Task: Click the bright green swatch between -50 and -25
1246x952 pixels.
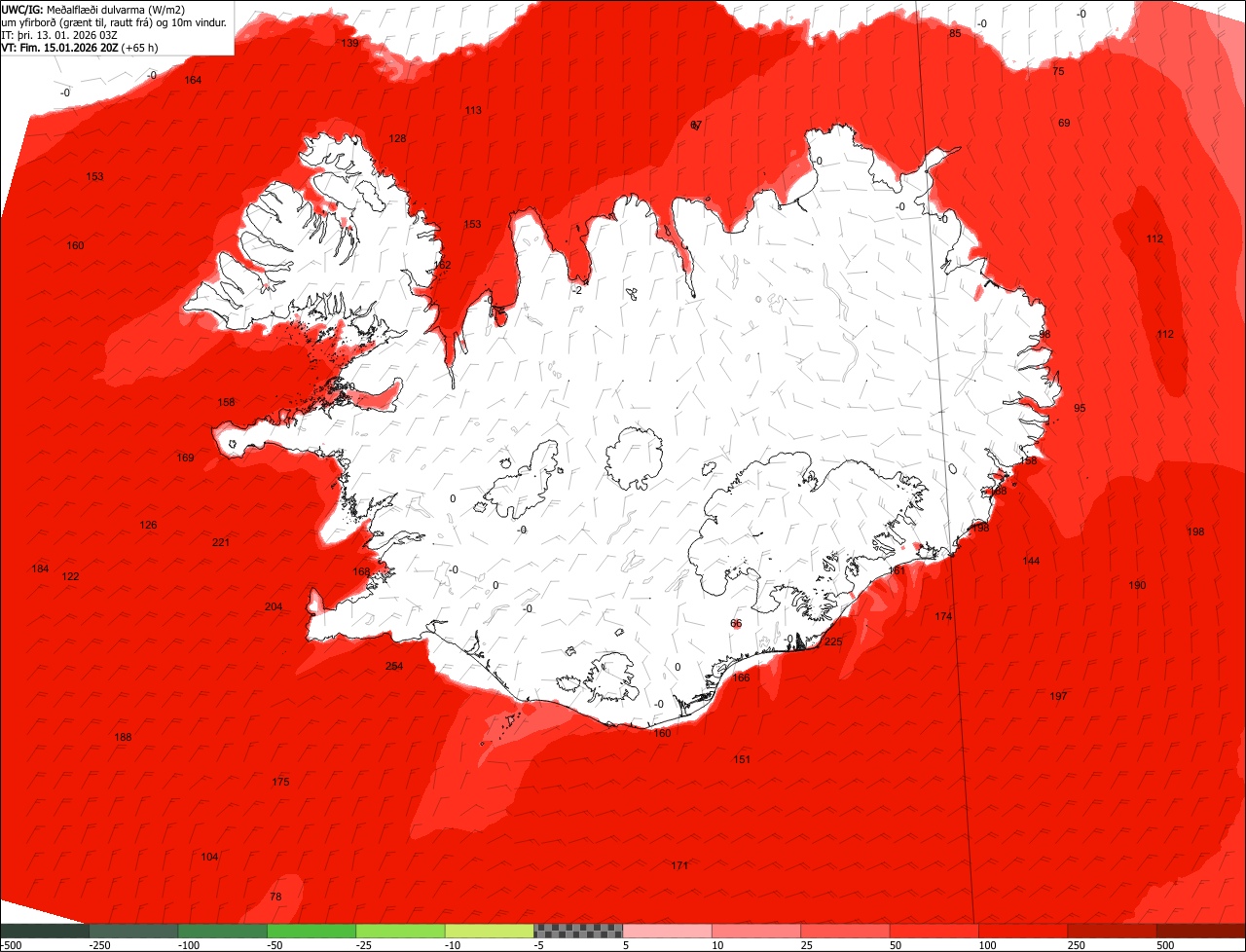Action: tap(311, 931)
